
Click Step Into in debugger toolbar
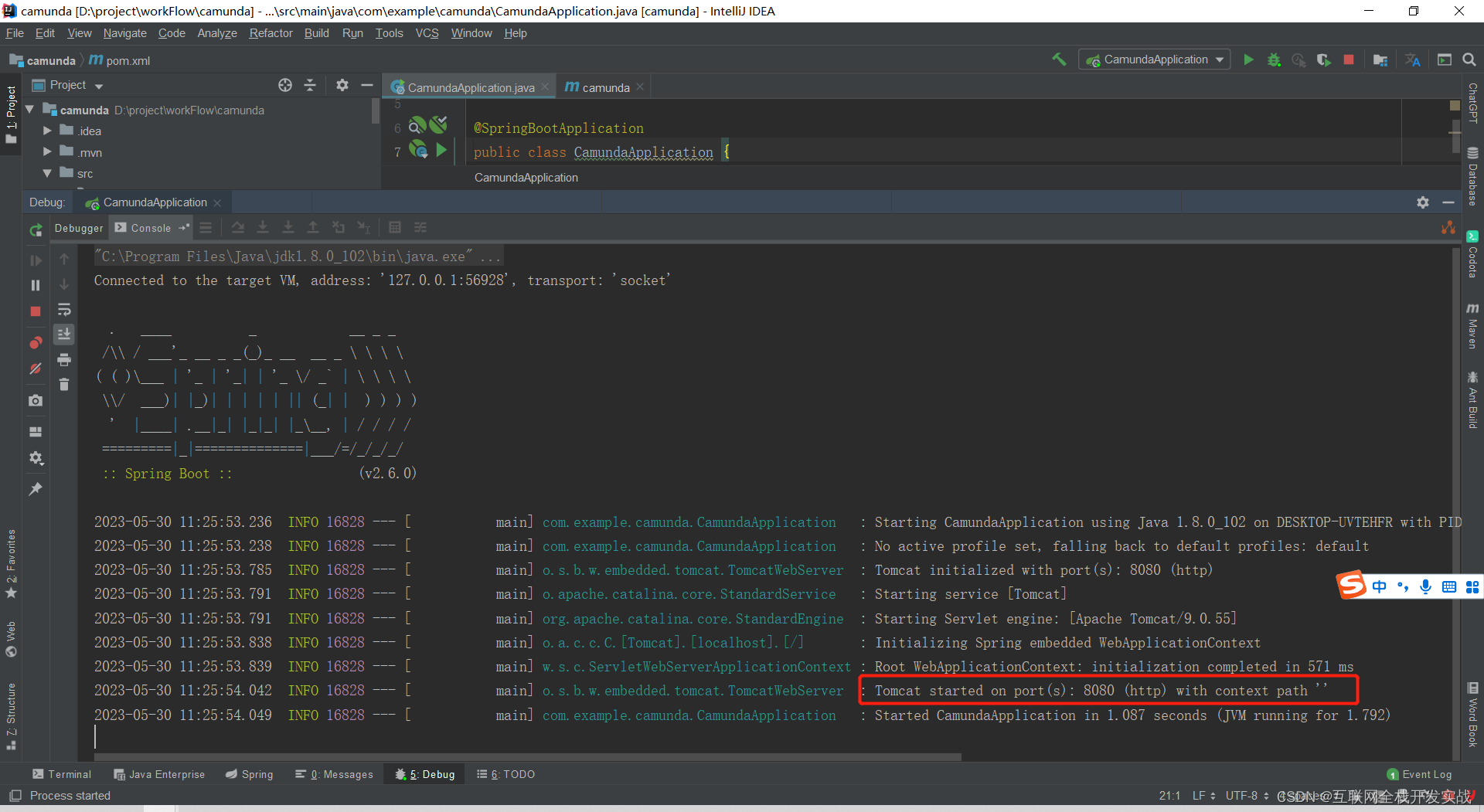tap(263, 227)
